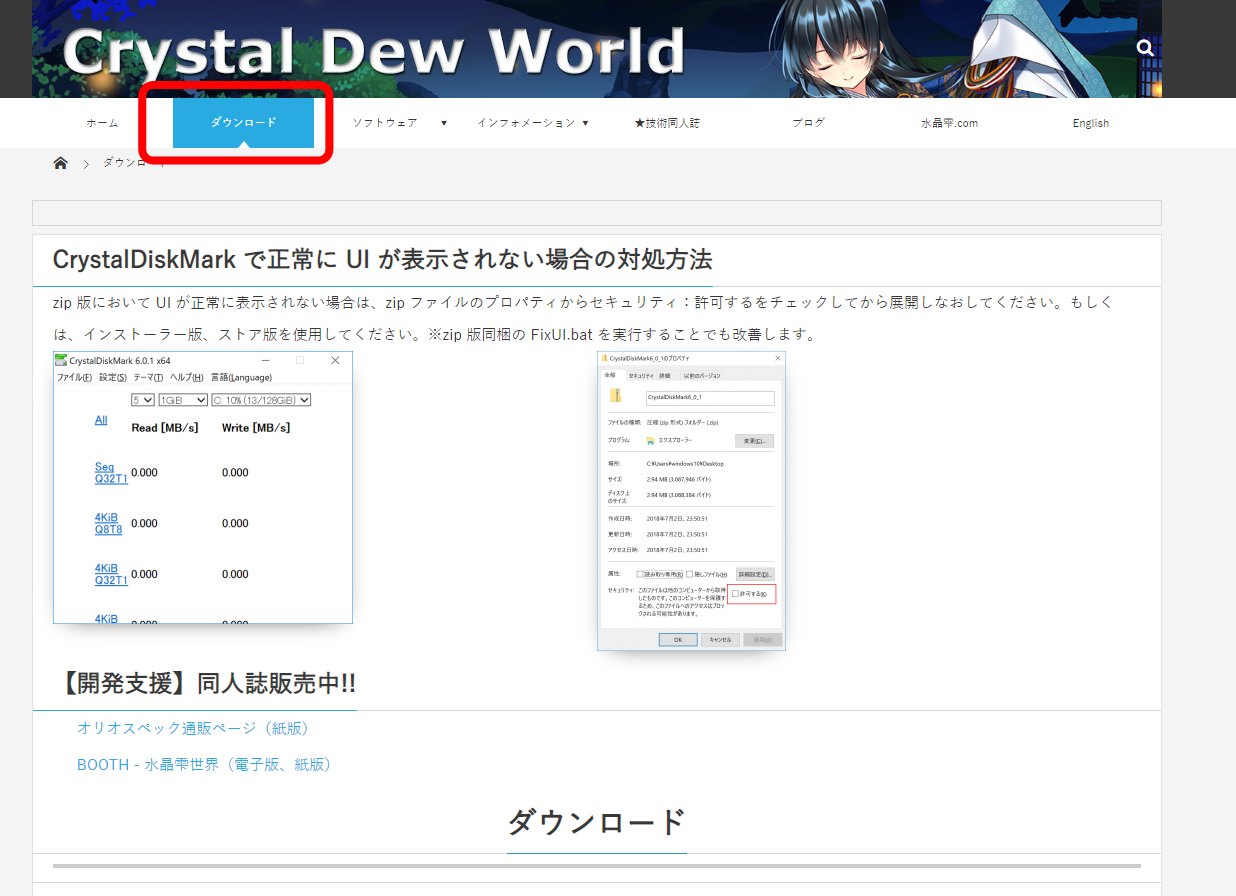Screen dimensions: 1236x896
Task: Close the CrystalDiskMark6_0_1 properties dialog
Action: tap(777, 358)
